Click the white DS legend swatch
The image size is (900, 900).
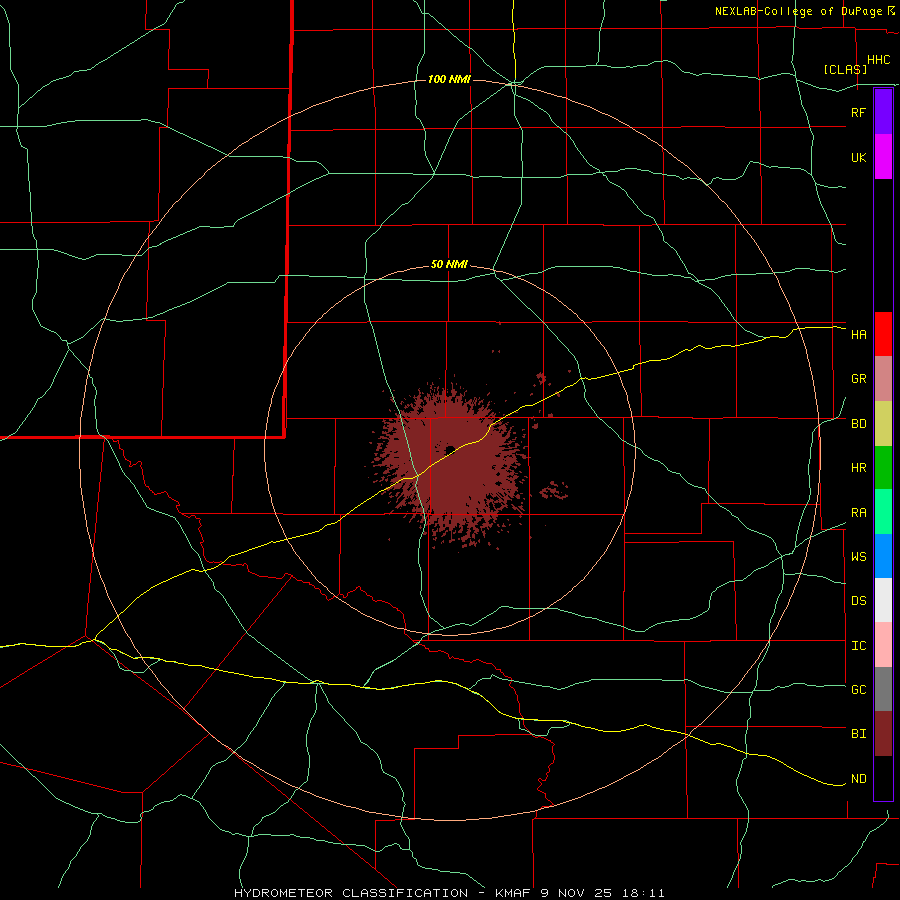pyautogui.click(x=883, y=600)
